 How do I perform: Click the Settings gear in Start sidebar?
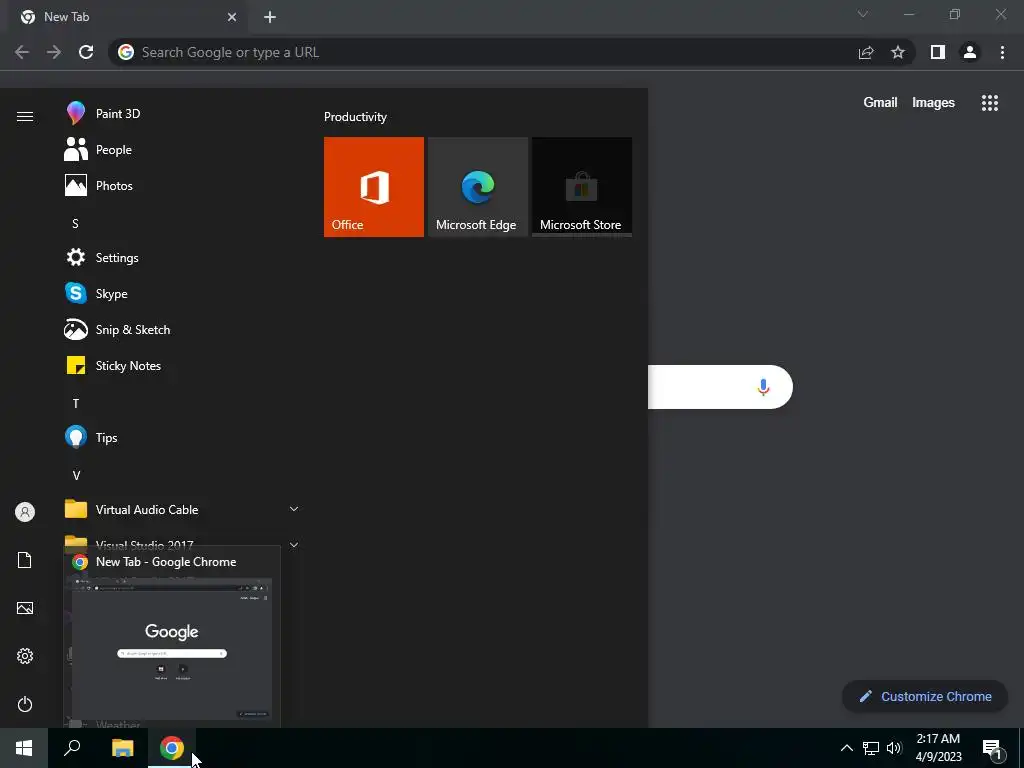tap(25, 656)
